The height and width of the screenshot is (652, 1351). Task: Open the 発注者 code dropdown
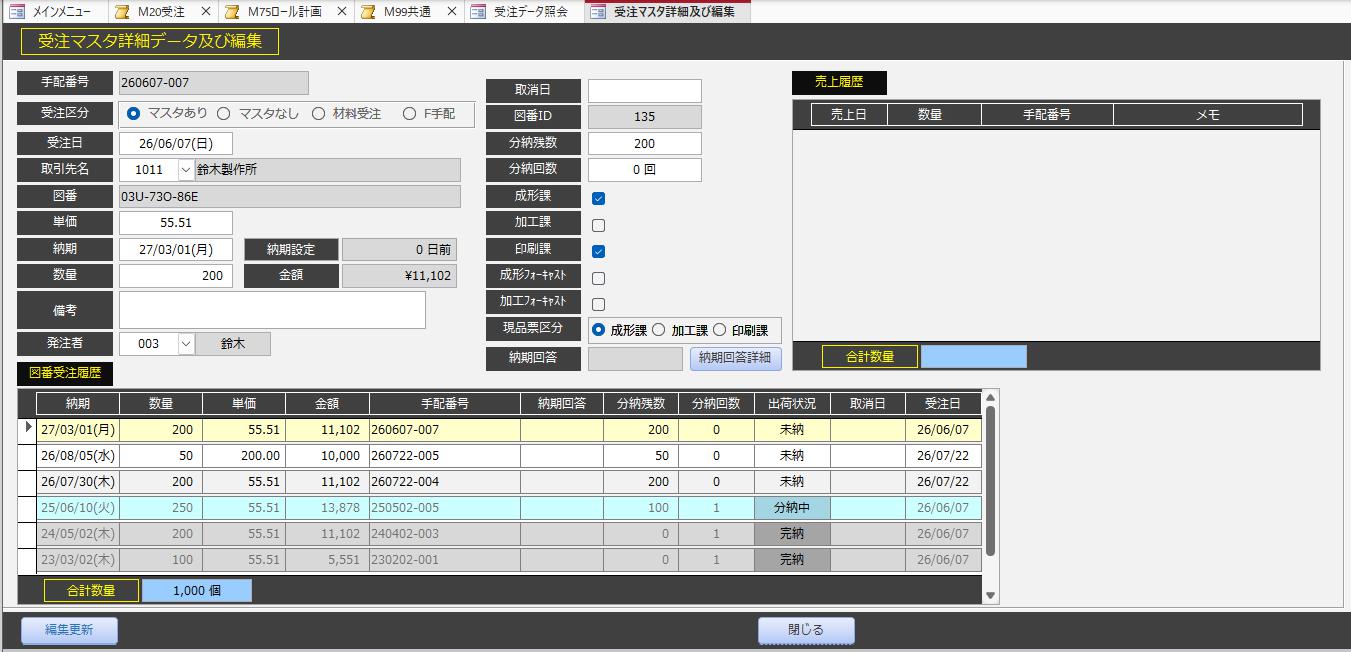(x=185, y=344)
